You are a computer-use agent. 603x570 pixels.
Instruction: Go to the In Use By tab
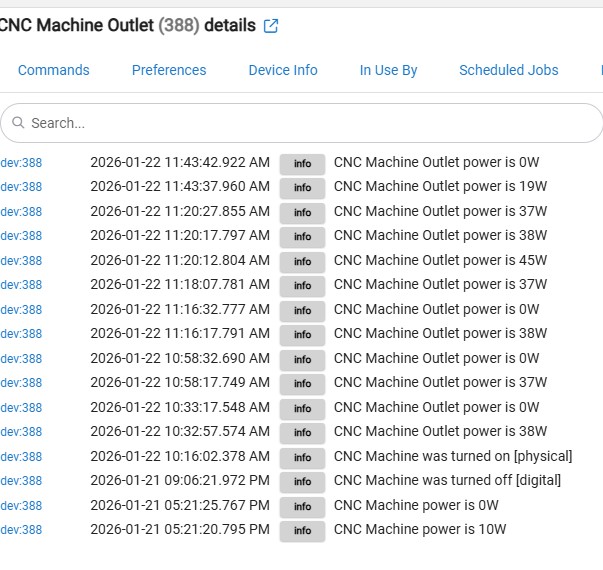[388, 70]
